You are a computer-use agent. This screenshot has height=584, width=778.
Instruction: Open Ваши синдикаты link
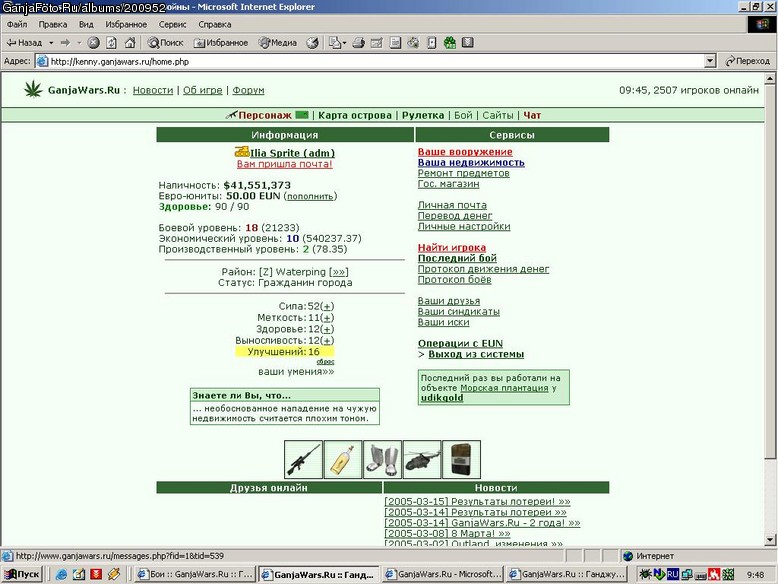pos(458,312)
